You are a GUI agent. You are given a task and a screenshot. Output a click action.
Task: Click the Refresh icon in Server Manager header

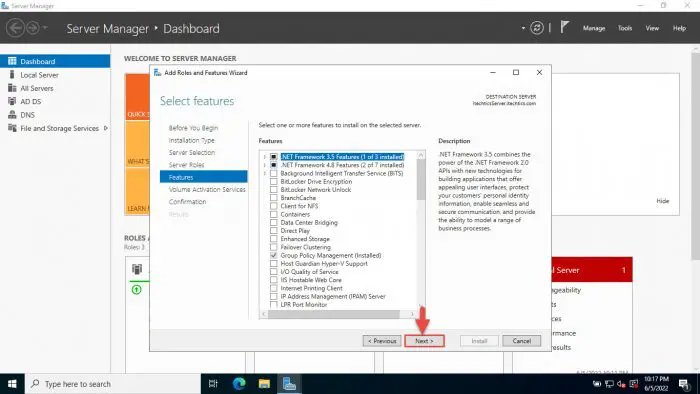(537, 28)
